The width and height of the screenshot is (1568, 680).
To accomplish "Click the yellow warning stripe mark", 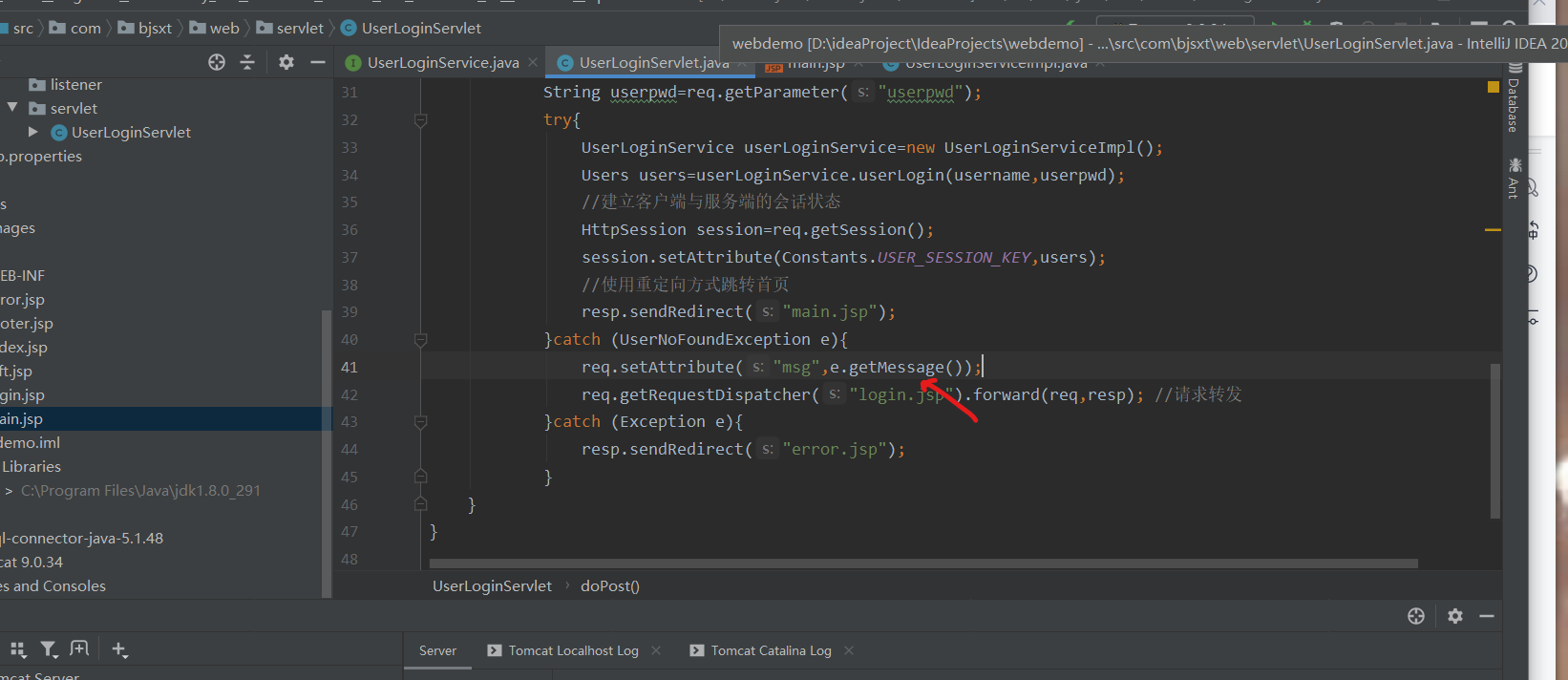I will 1493,230.
